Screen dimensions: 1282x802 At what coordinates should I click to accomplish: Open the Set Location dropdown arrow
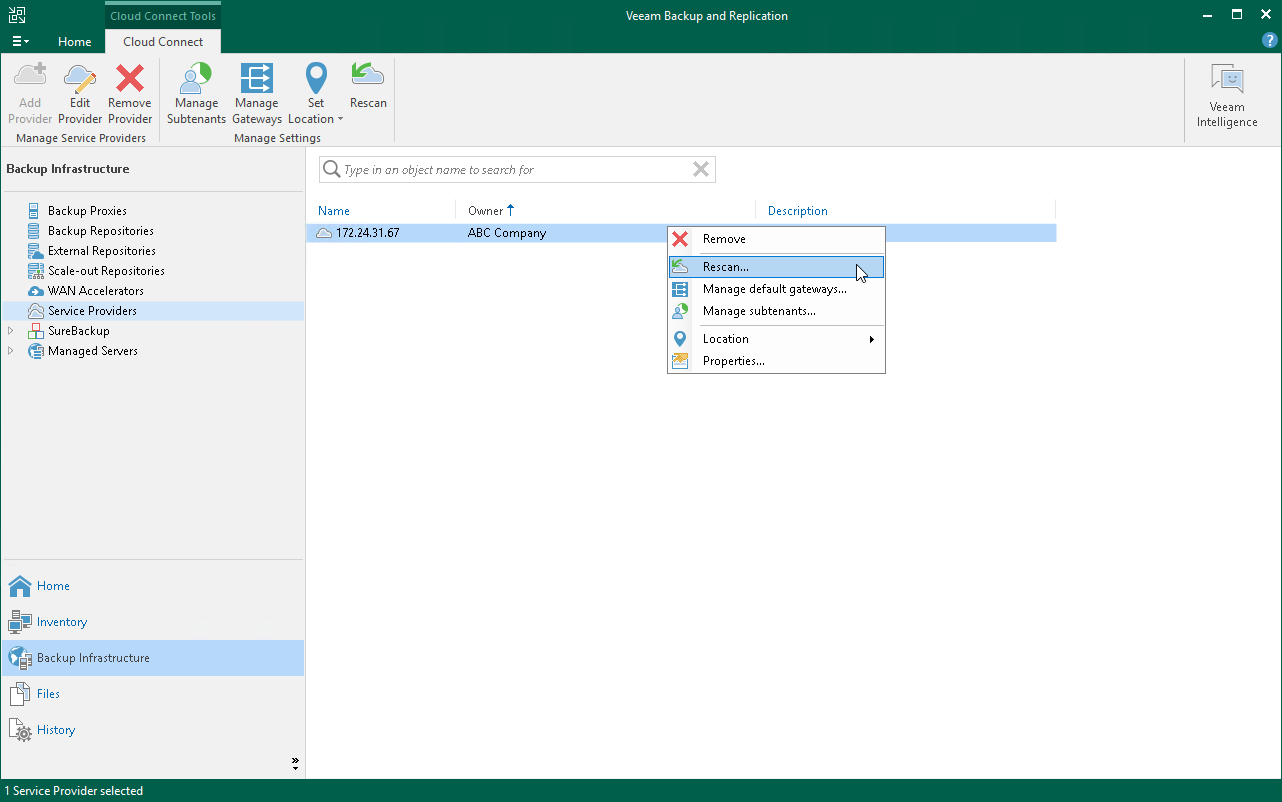tap(340, 120)
